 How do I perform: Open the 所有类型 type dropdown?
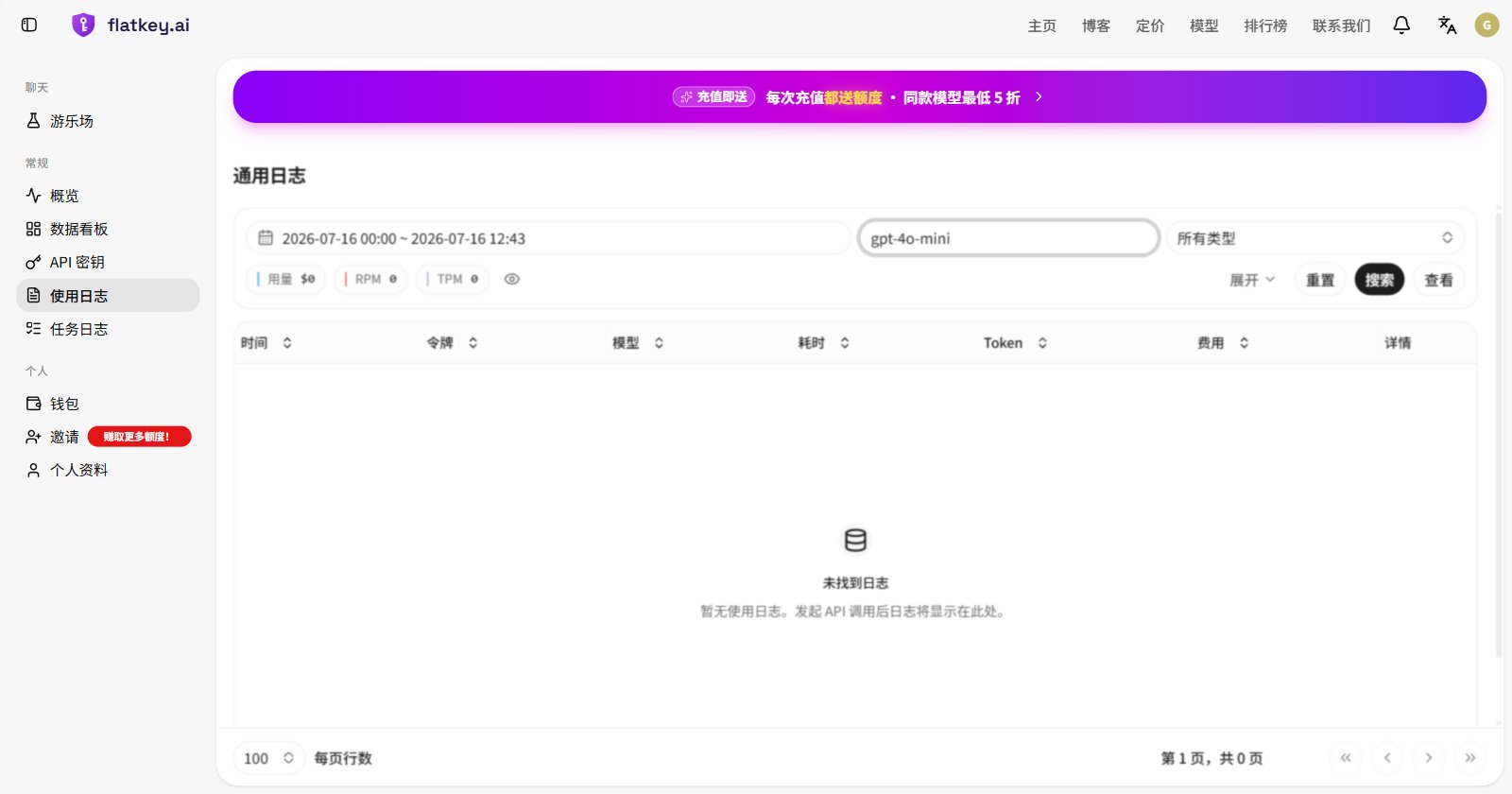pos(1314,238)
